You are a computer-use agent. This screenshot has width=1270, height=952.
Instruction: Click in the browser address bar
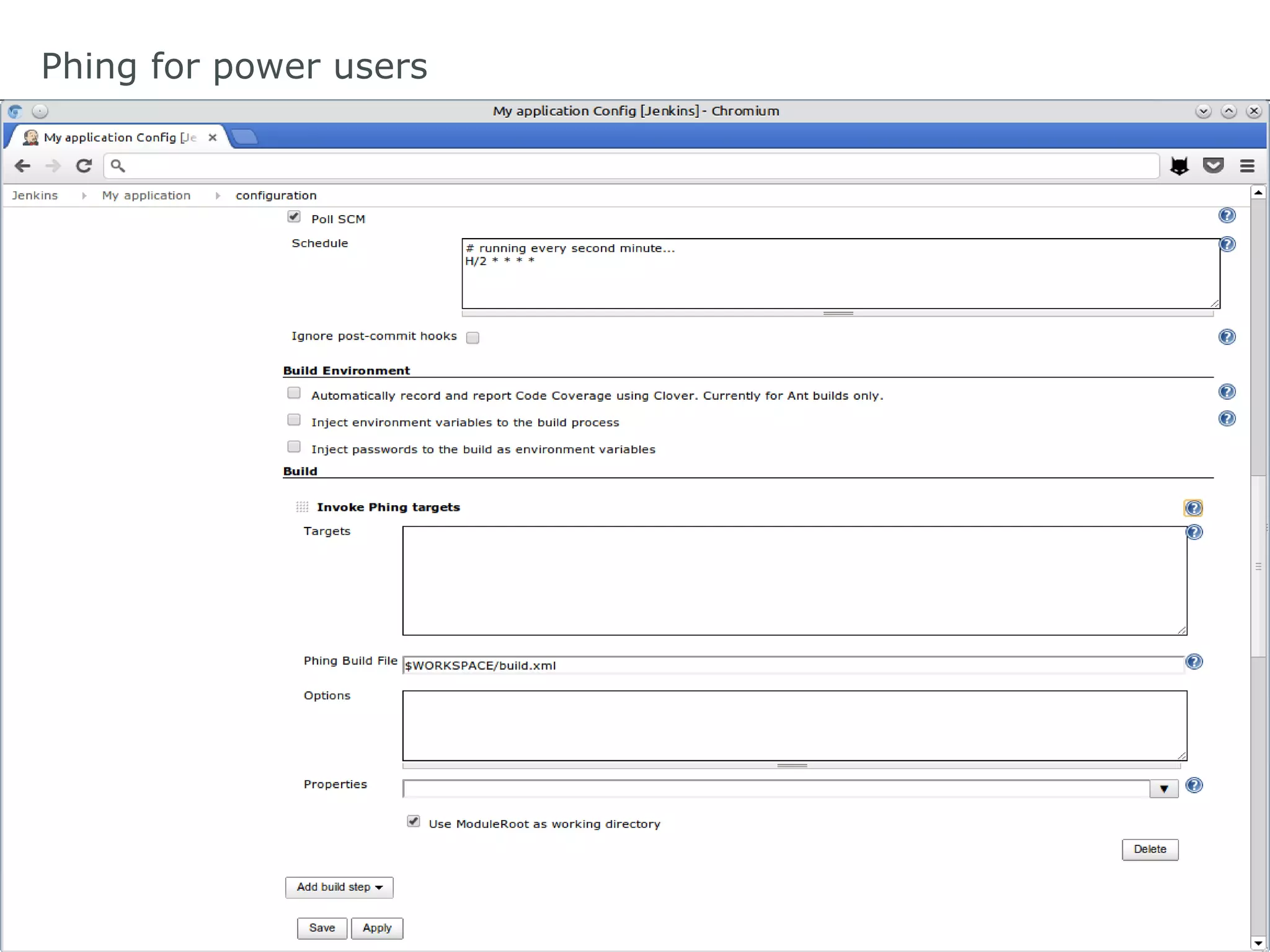coord(631,166)
